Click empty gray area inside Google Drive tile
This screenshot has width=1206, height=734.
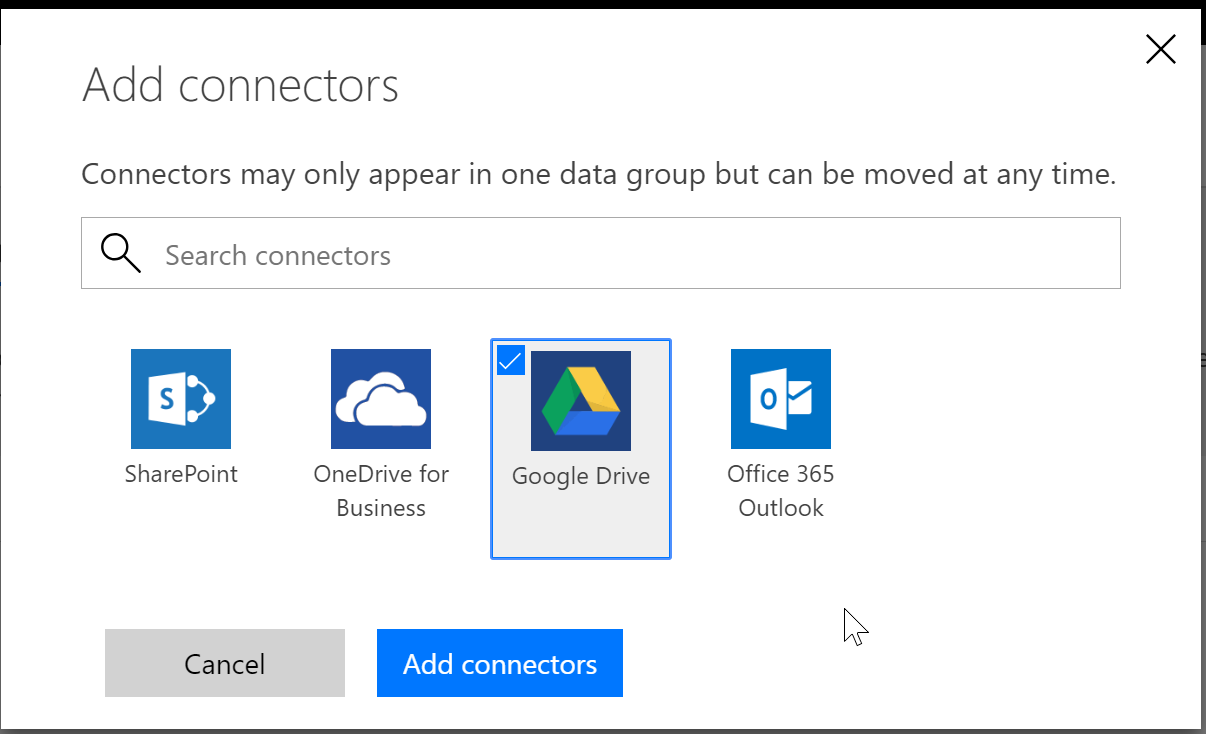(581, 525)
